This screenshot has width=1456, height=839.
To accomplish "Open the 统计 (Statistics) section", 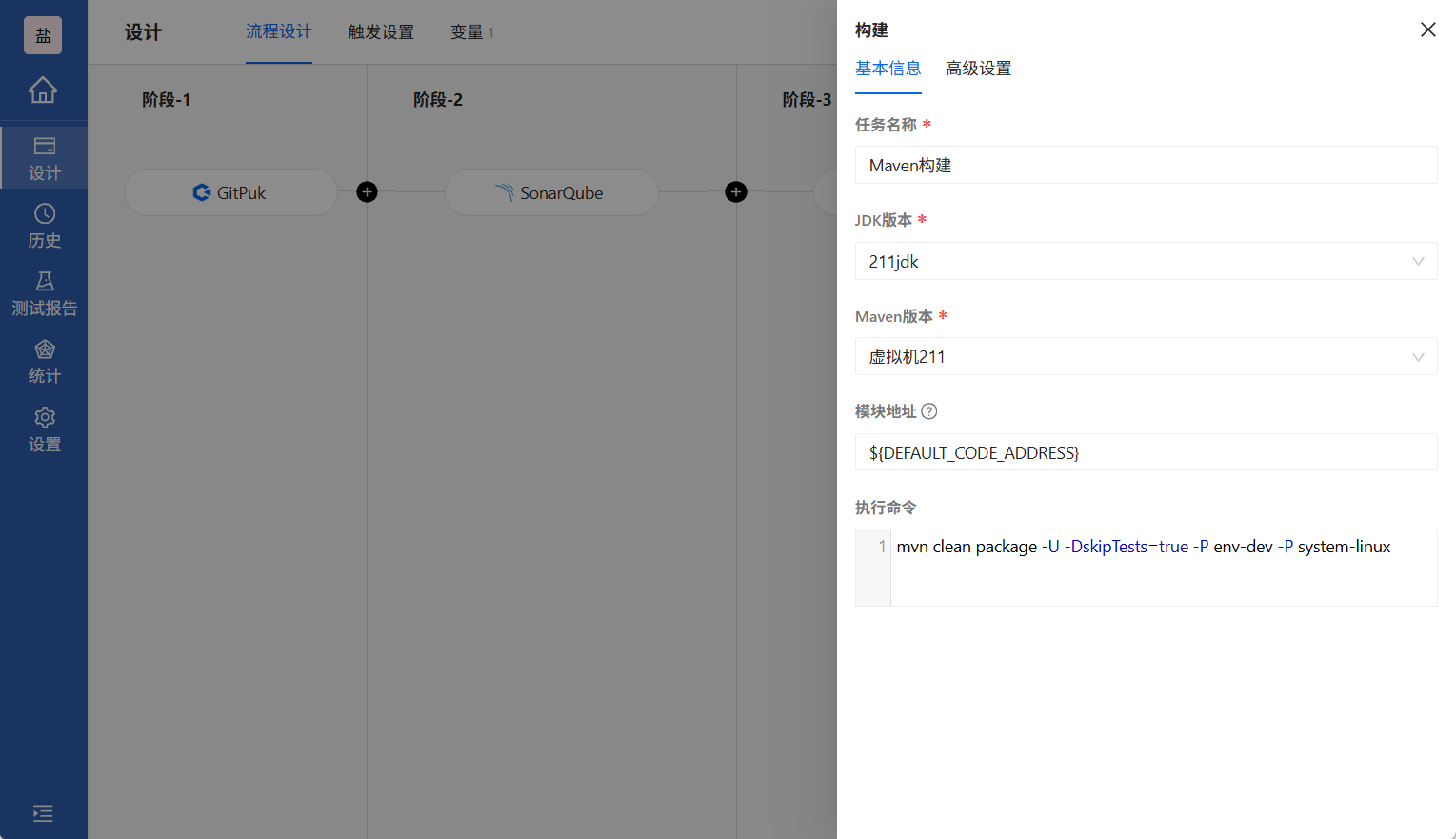I will pyautogui.click(x=44, y=361).
